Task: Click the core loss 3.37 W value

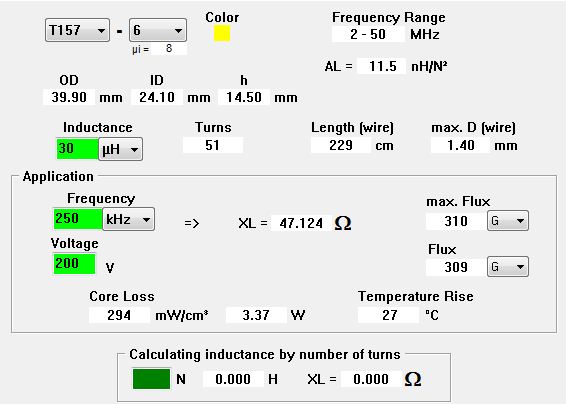Action: [x=256, y=315]
